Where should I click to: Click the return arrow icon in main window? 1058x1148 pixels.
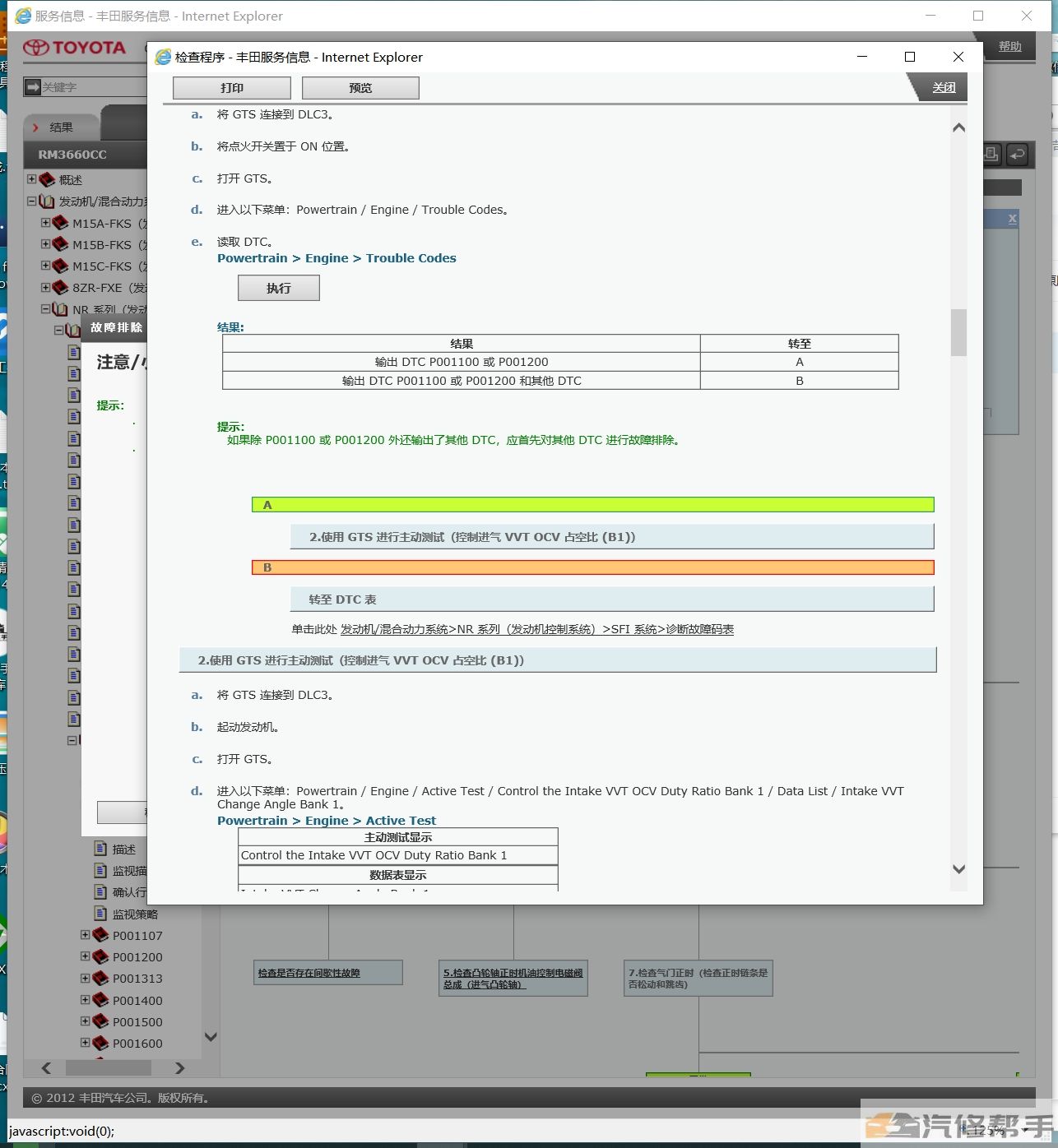tap(1018, 154)
